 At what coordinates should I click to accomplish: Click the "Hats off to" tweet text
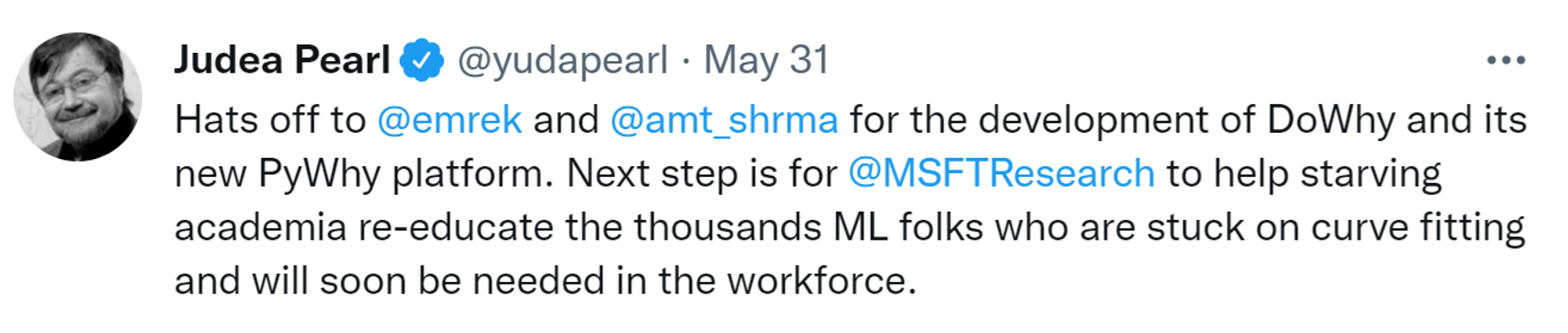pos(270,119)
